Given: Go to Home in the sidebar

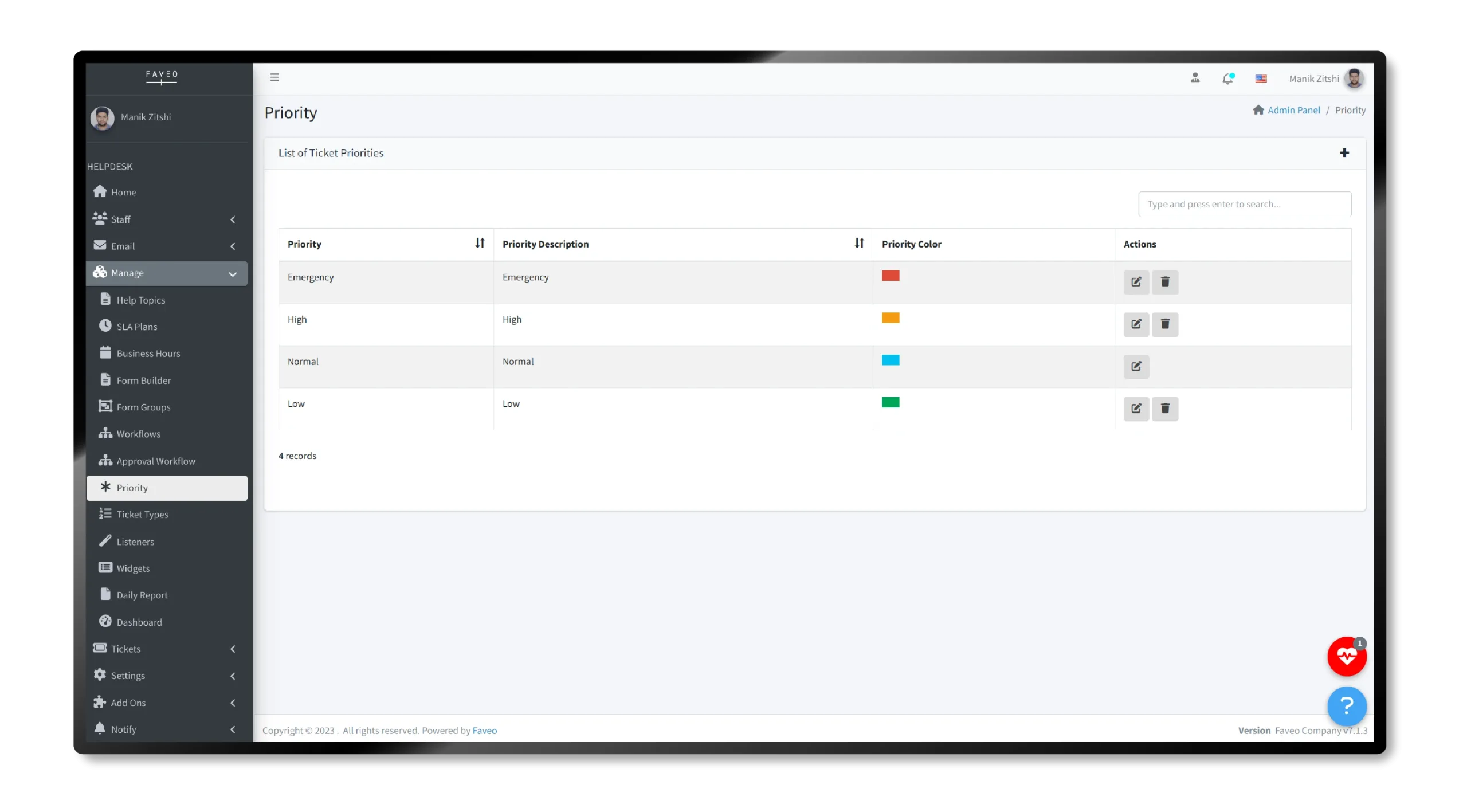Looking at the screenshot, I should (x=167, y=192).
